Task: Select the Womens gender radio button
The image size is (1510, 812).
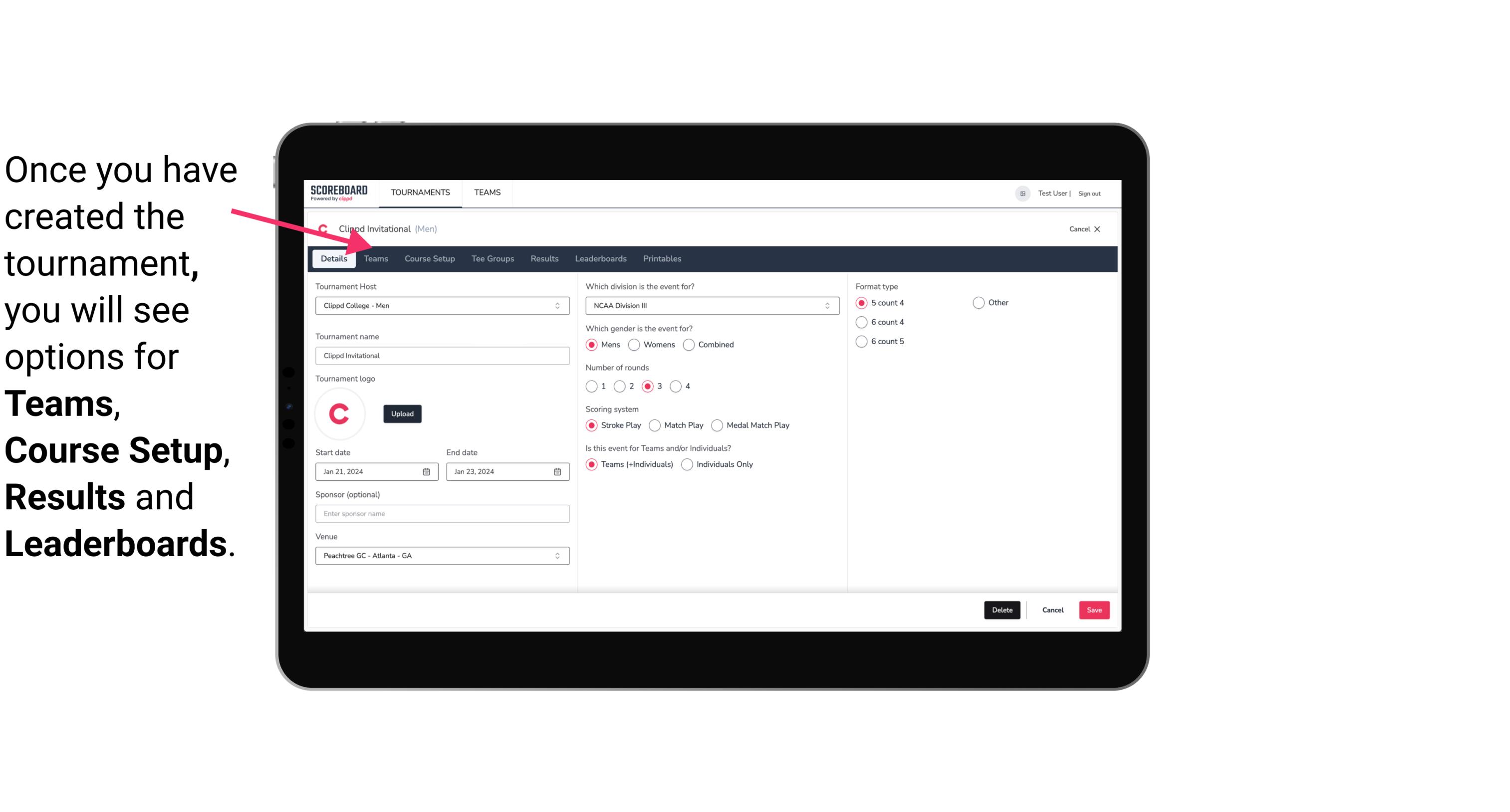Action: coord(634,344)
